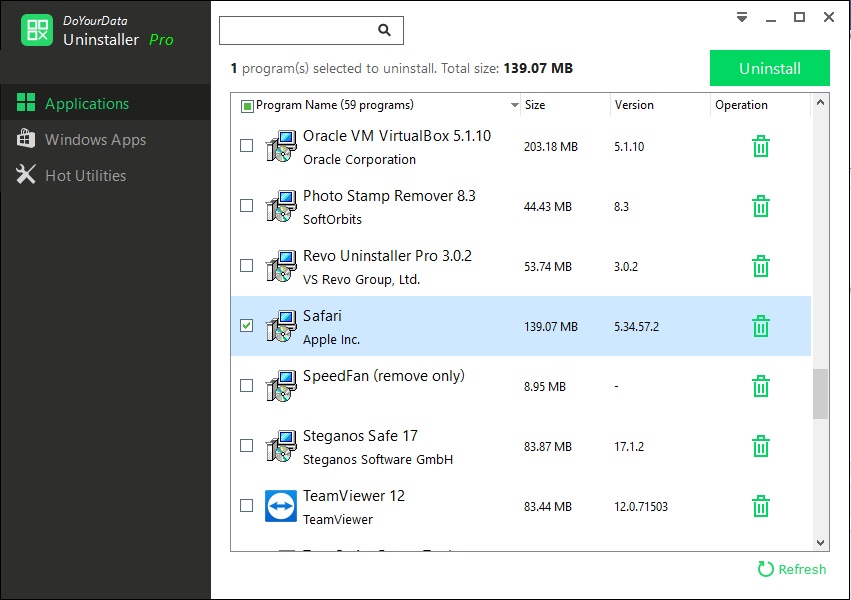Uncheck the Safari checkbox
Image resolution: width=851 pixels, height=600 pixels.
247,326
